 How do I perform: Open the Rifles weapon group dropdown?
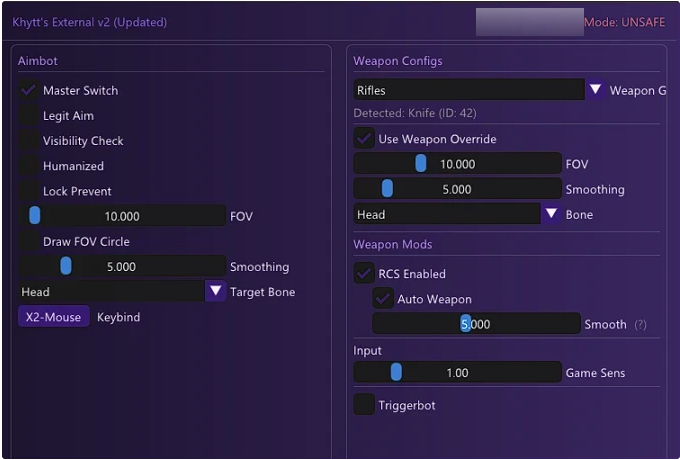(469, 90)
